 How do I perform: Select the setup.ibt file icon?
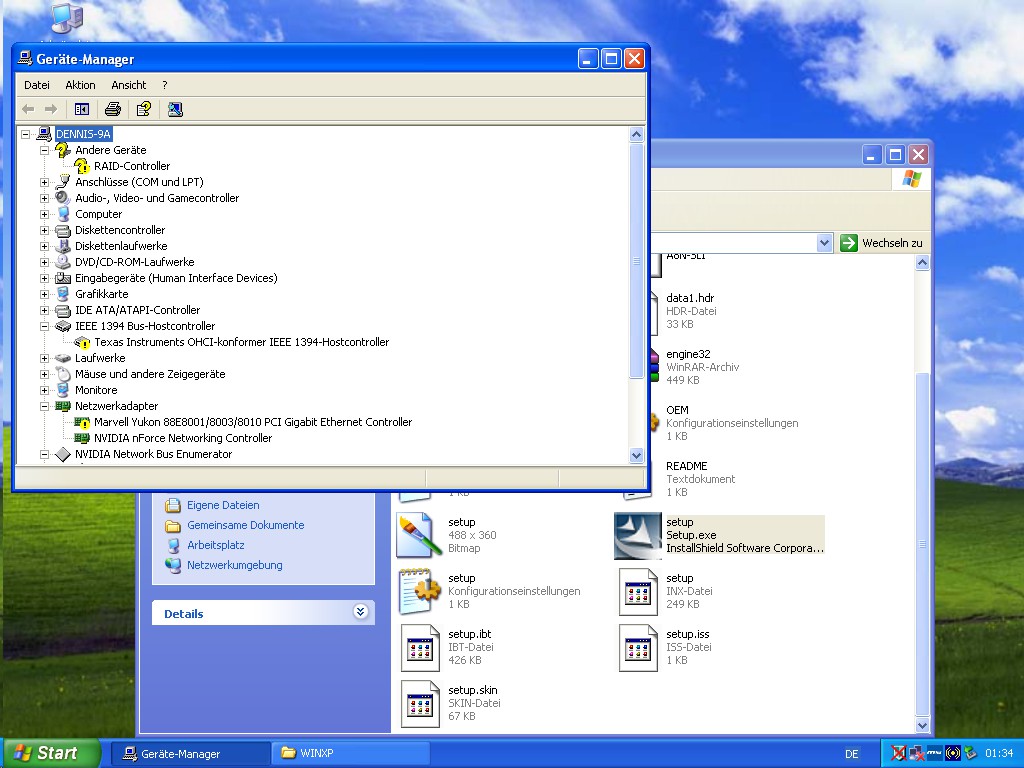coord(420,648)
